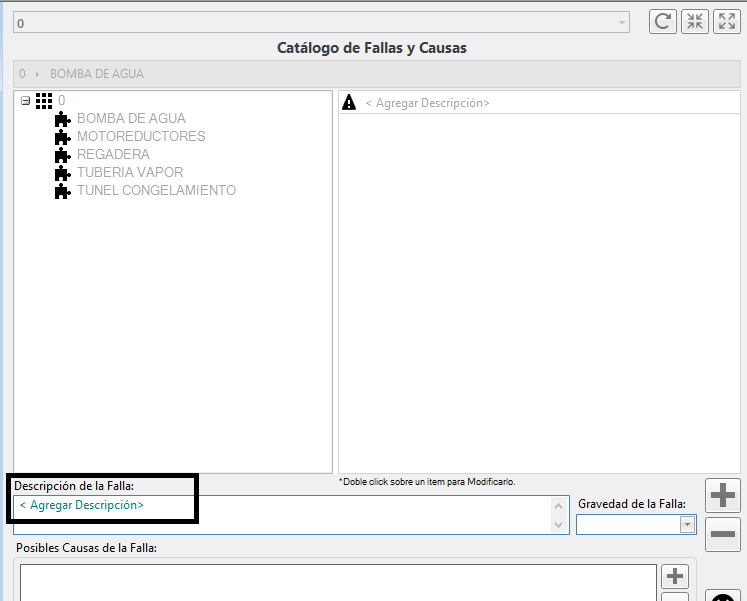
Task: Click puzzle icon beside MOTOREDUCTORES
Action: (62, 137)
